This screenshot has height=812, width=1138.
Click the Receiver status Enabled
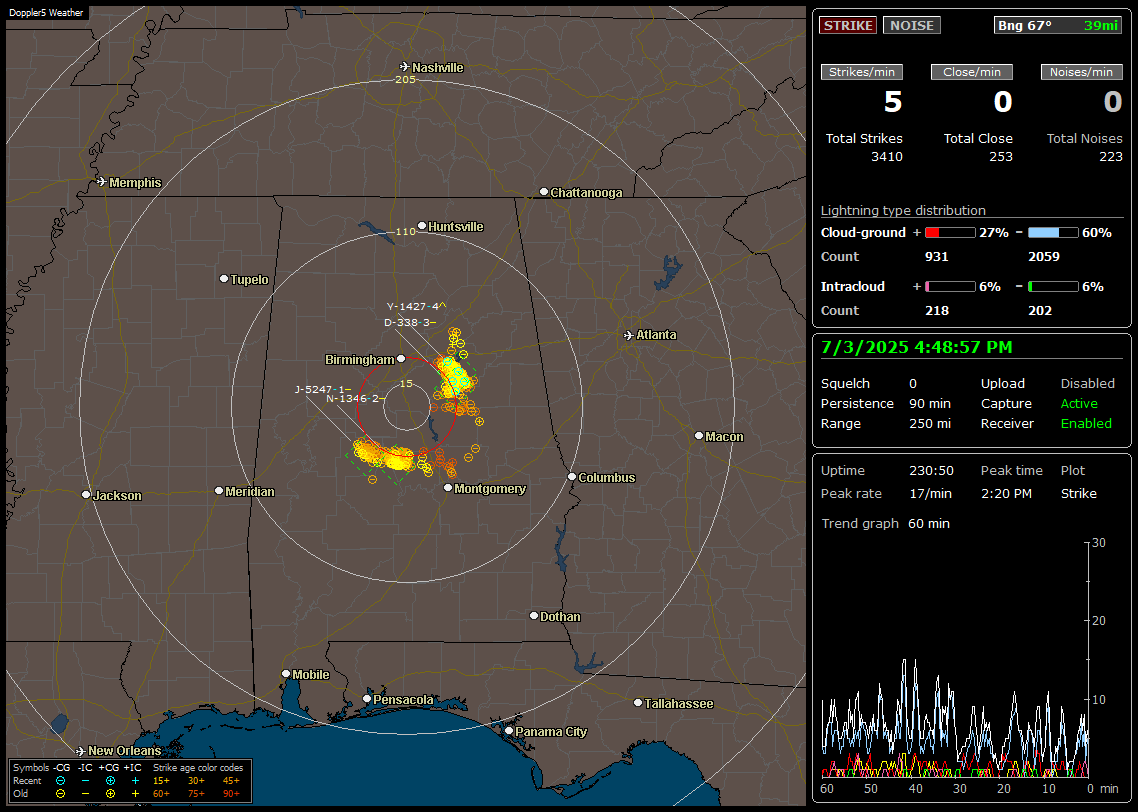click(x=1086, y=424)
